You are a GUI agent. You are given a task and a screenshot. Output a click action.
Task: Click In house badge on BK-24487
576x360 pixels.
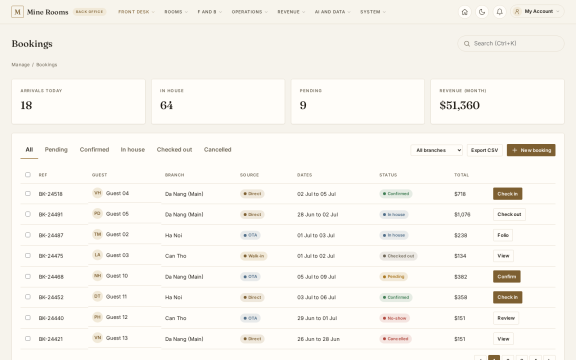coord(394,235)
